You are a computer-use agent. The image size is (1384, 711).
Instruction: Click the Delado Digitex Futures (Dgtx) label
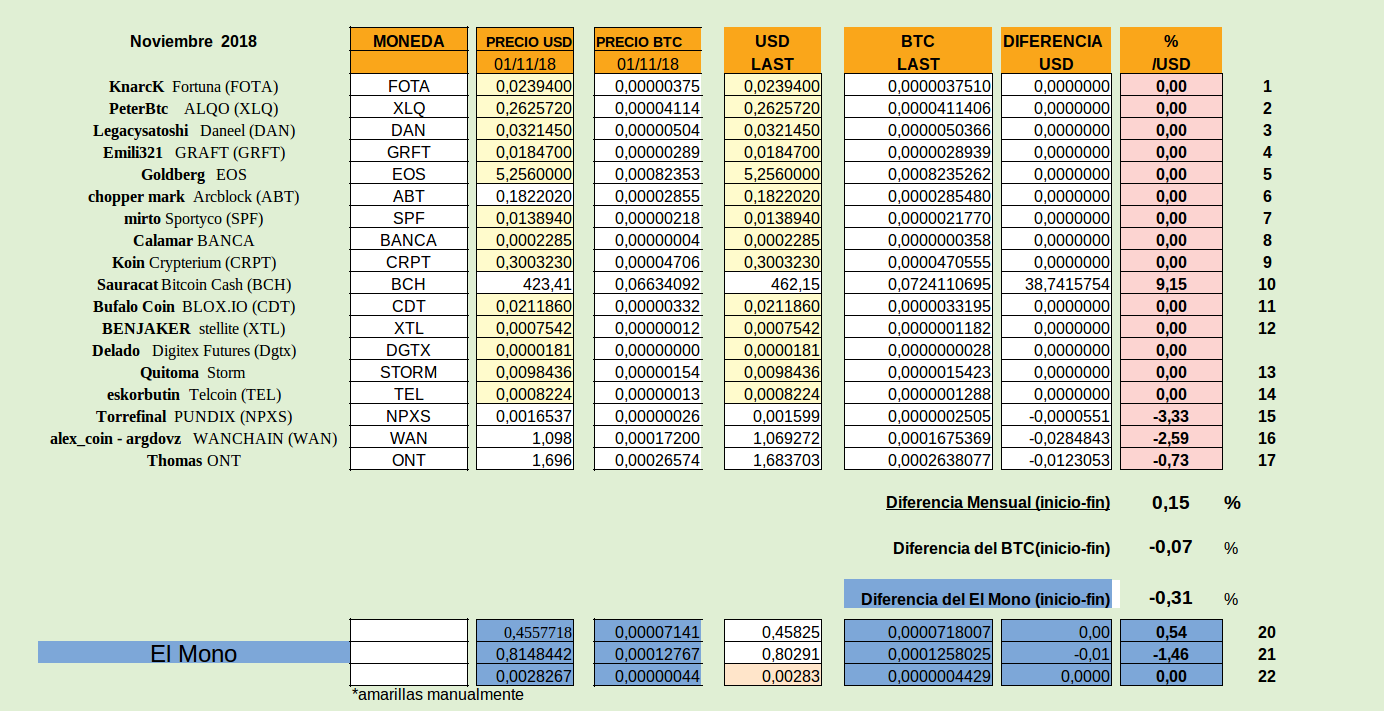(x=194, y=350)
